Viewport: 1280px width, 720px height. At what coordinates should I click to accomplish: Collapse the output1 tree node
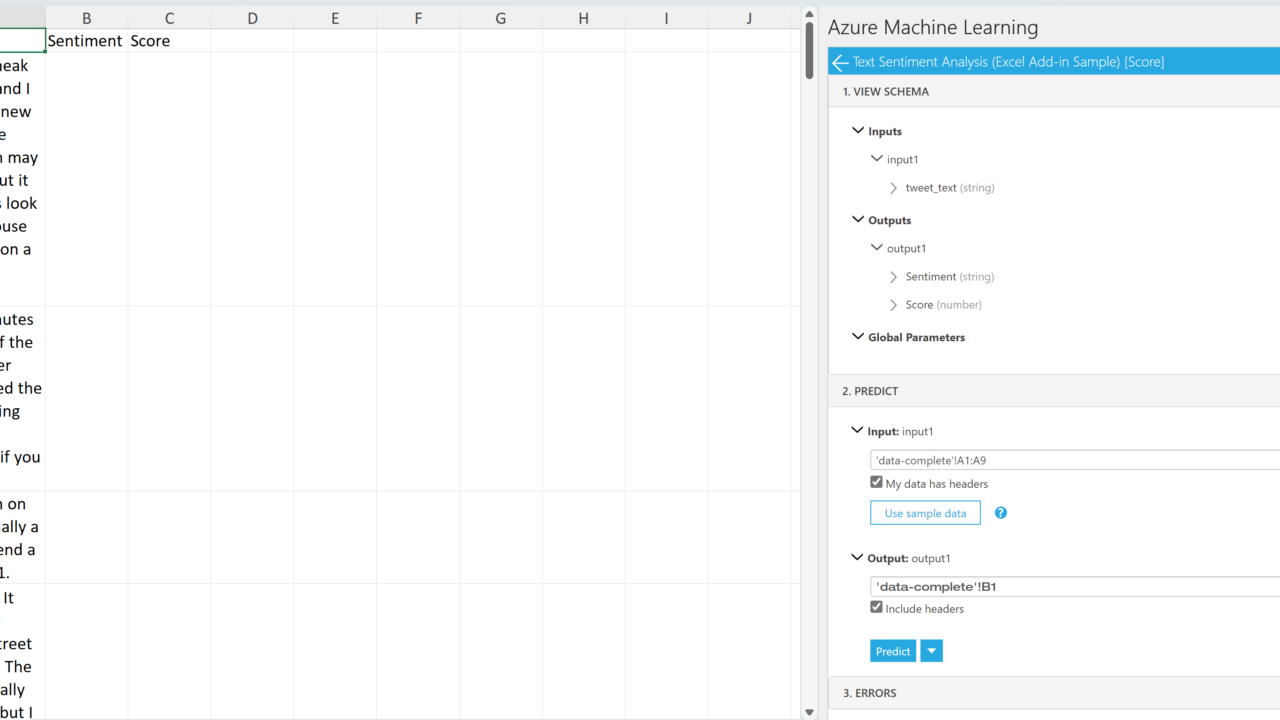(x=877, y=248)
